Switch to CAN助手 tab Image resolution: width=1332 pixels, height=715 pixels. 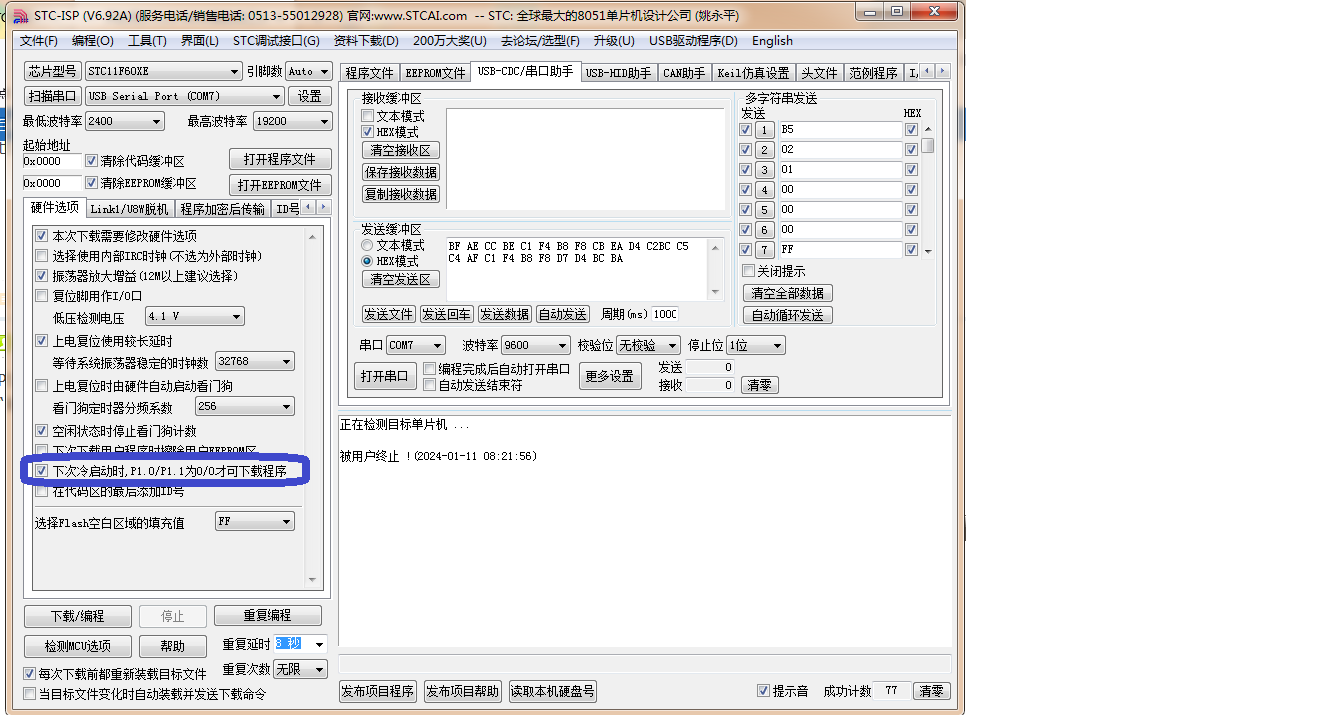point(684,73)
